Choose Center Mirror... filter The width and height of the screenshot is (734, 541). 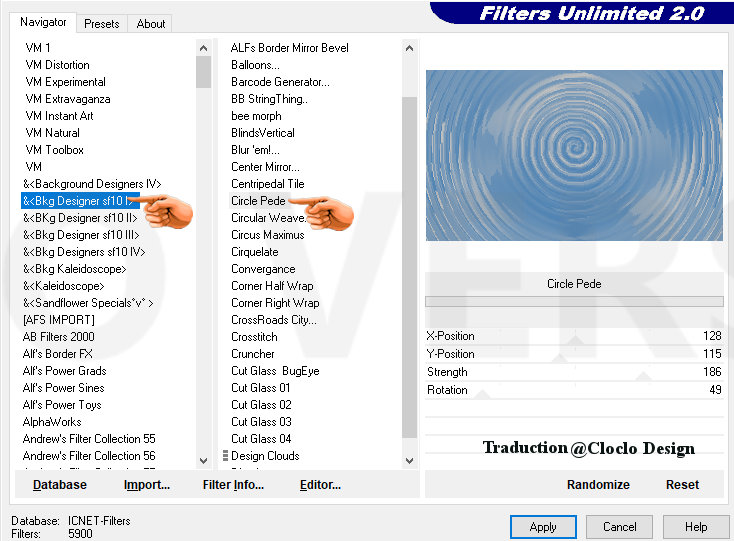265,167
